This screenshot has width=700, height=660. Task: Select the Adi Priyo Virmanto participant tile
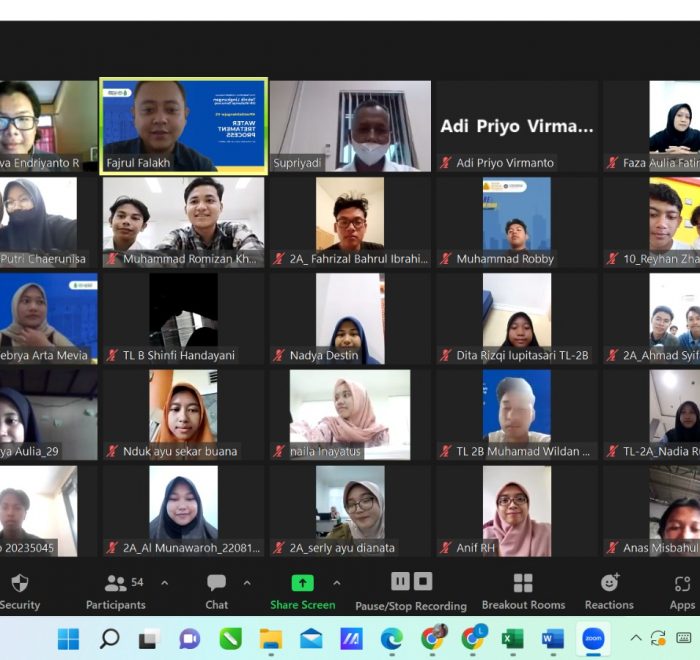[x=517, y=126]
